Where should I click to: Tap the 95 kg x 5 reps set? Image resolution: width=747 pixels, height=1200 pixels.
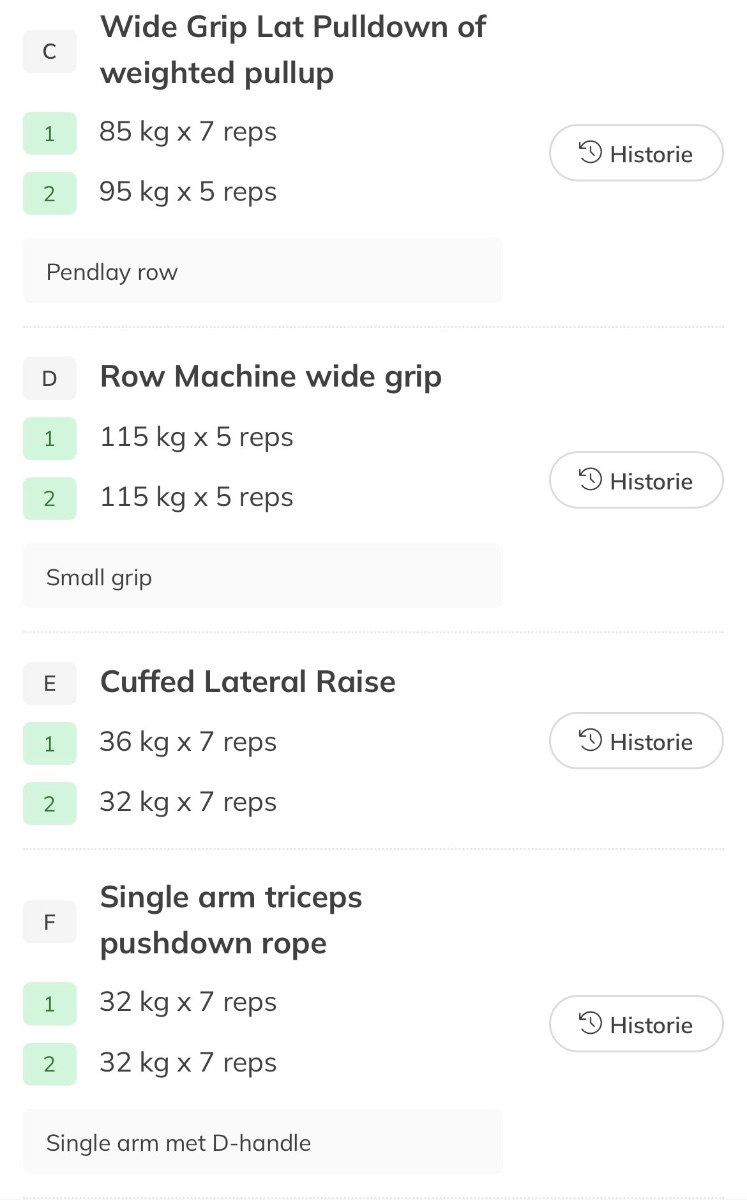(x=188, y=192)
